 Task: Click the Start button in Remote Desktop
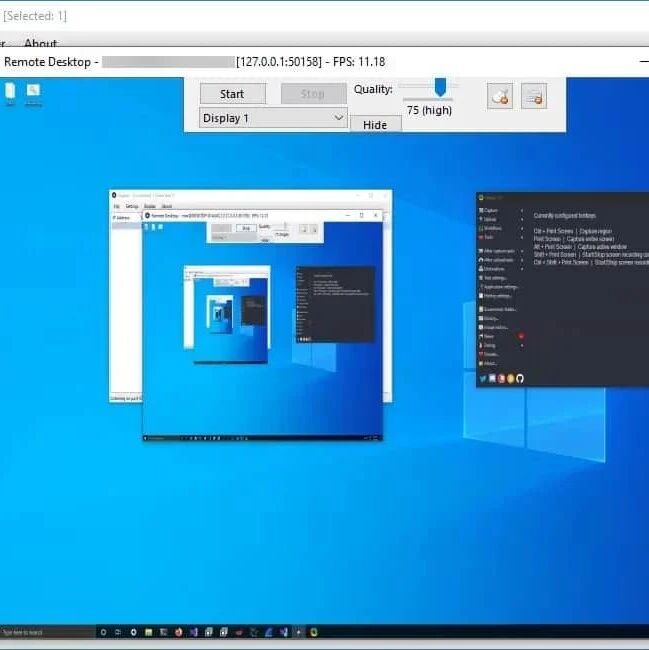232,94
